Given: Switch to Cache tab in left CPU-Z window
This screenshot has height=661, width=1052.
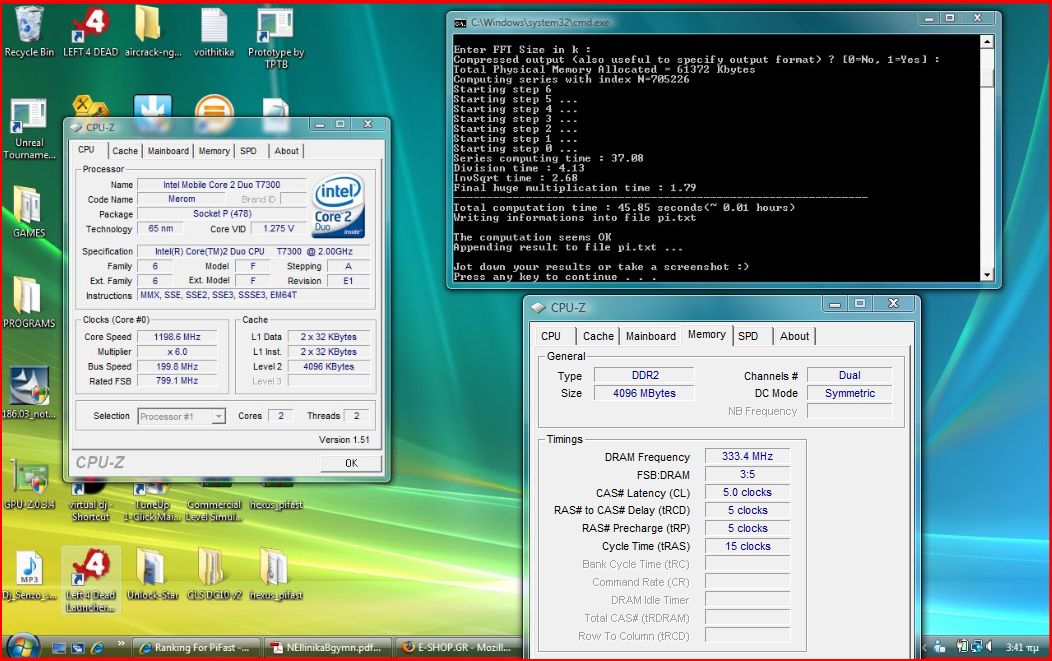Looking at the screenshot, I should click(x=125, y=151).
